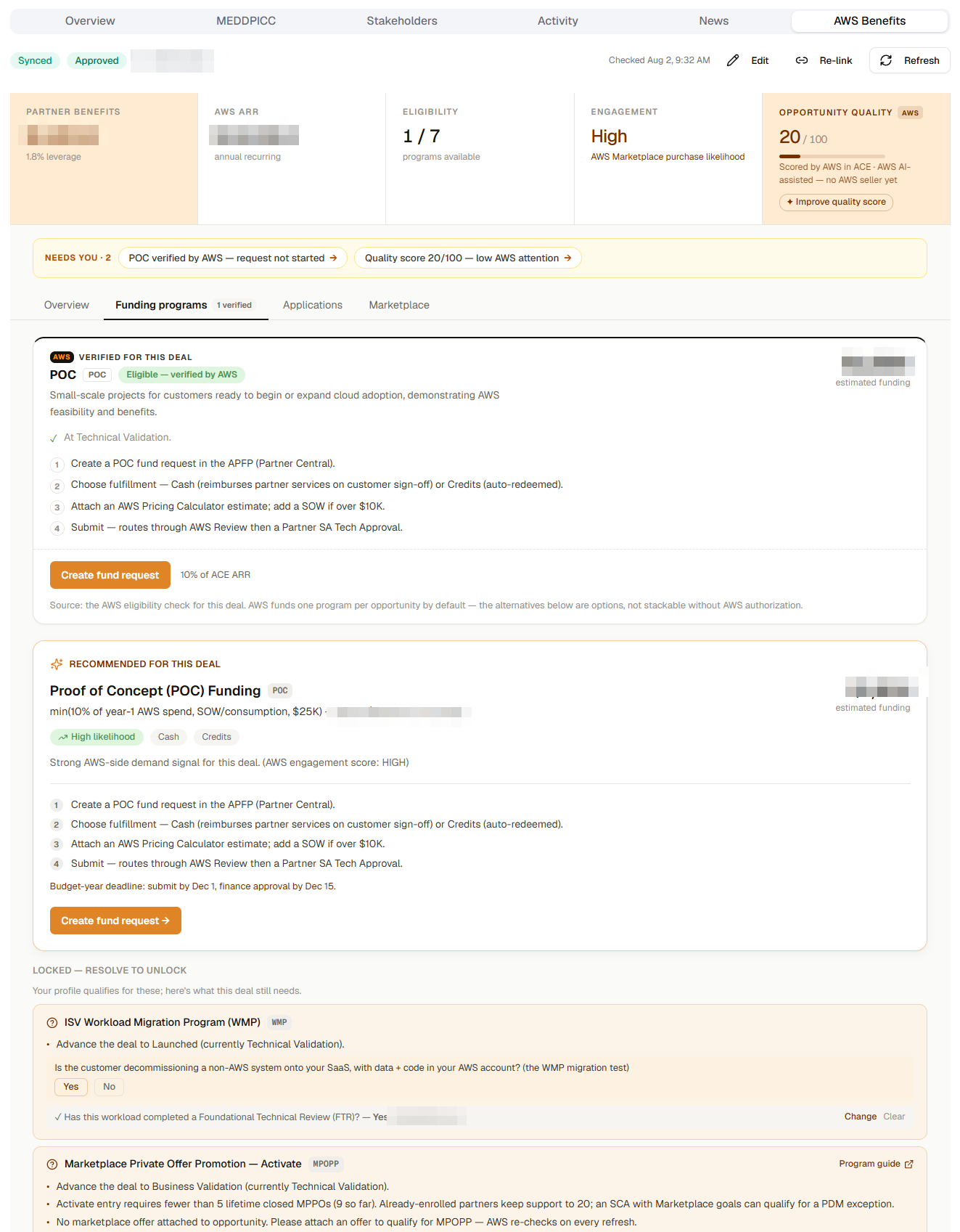The image size is (960, 1232).
Task: Click the WMP program code badge
Action: [279, 1022]
